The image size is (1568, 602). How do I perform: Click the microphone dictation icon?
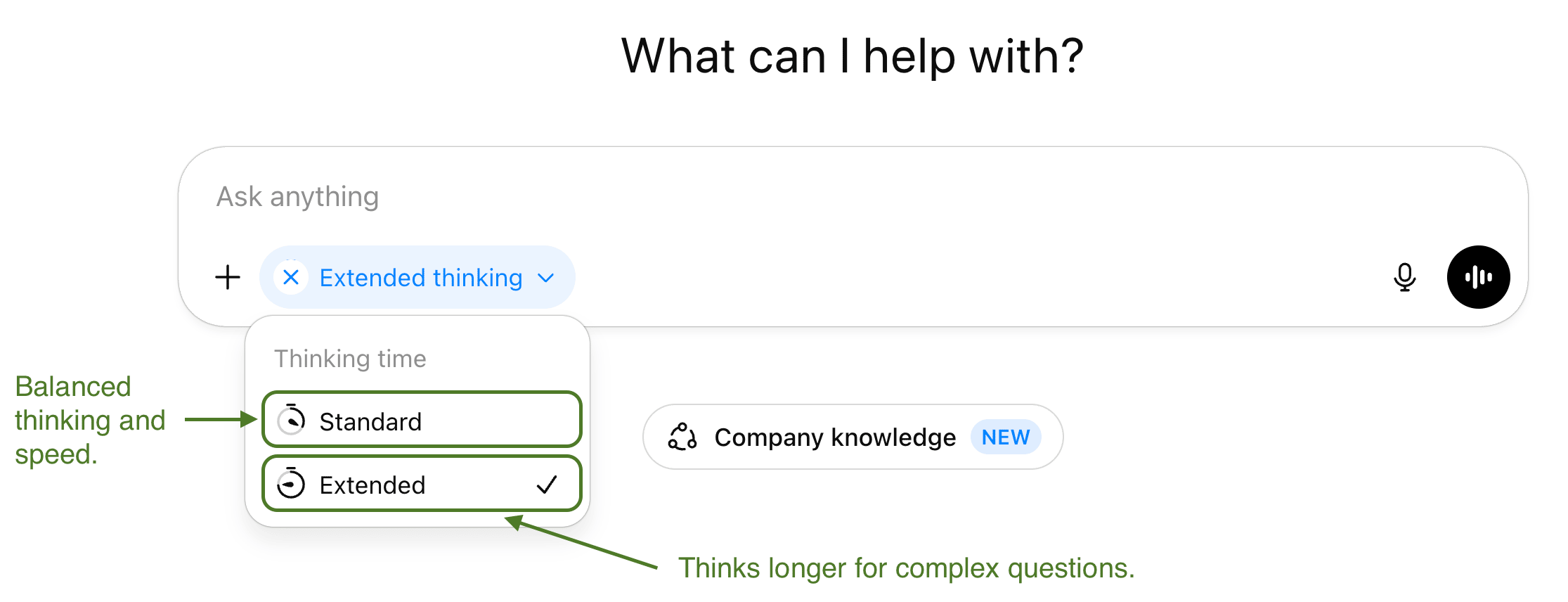(x=1404, y=277)
